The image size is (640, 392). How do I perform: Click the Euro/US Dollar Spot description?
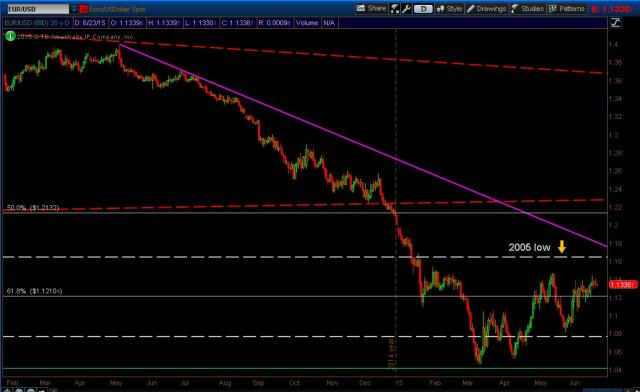[117, 9]
